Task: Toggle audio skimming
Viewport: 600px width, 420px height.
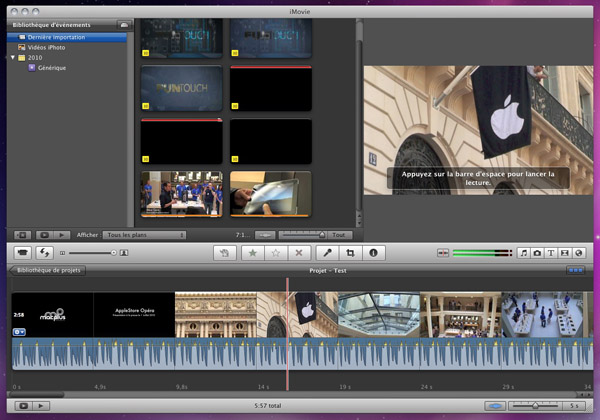Action: 443,253
